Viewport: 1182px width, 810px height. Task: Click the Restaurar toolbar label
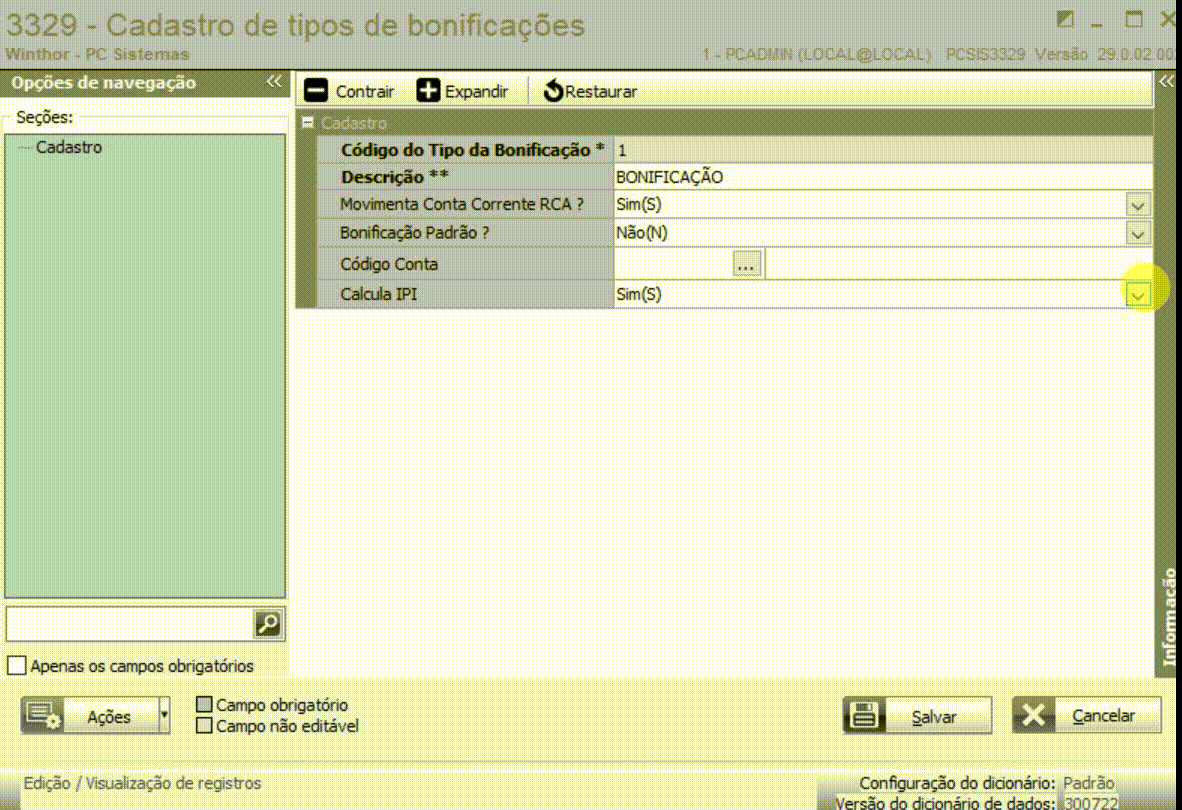click(x=601, y=92)
